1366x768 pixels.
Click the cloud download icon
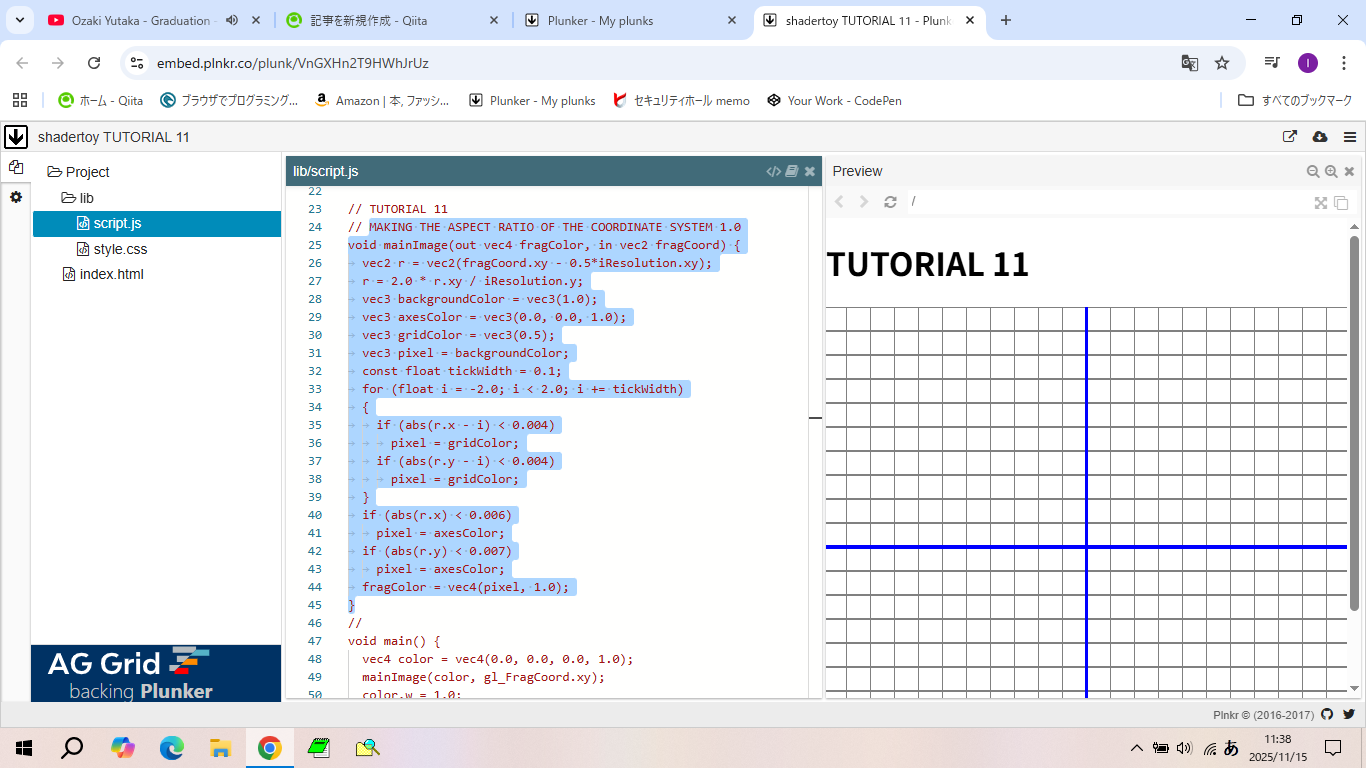coord(1319,137)
